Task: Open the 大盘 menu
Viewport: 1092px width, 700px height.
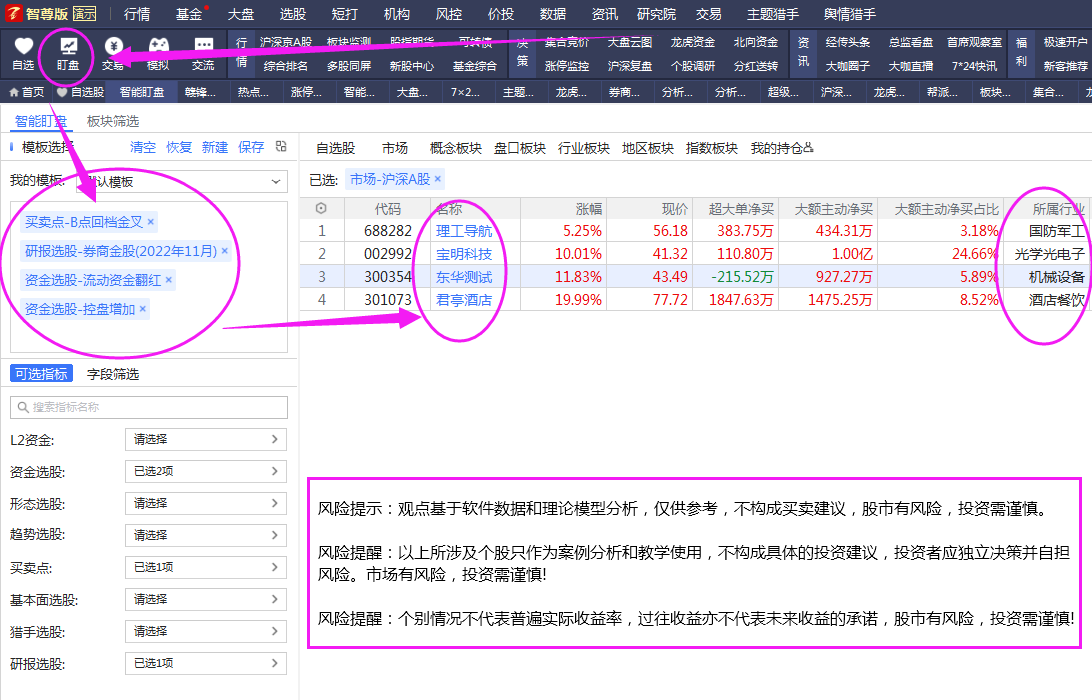Action: tap(241, 14)
